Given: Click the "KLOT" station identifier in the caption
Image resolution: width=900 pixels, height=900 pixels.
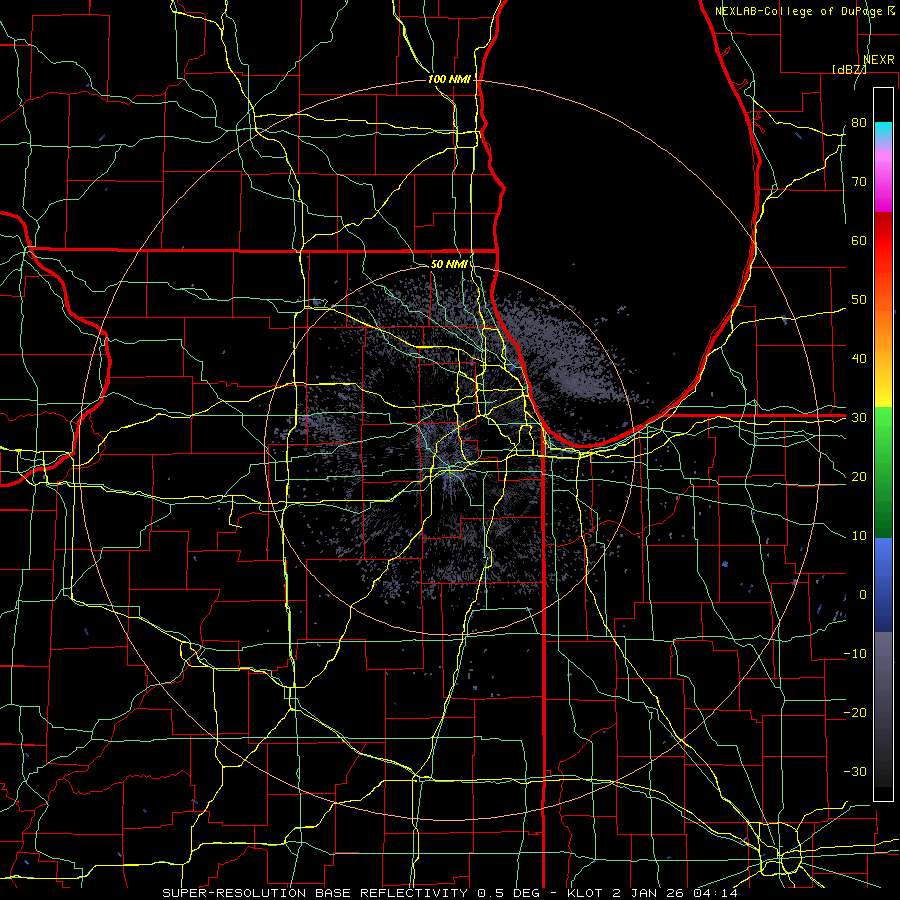Looking at the screenshot, I should pos(585,893).
